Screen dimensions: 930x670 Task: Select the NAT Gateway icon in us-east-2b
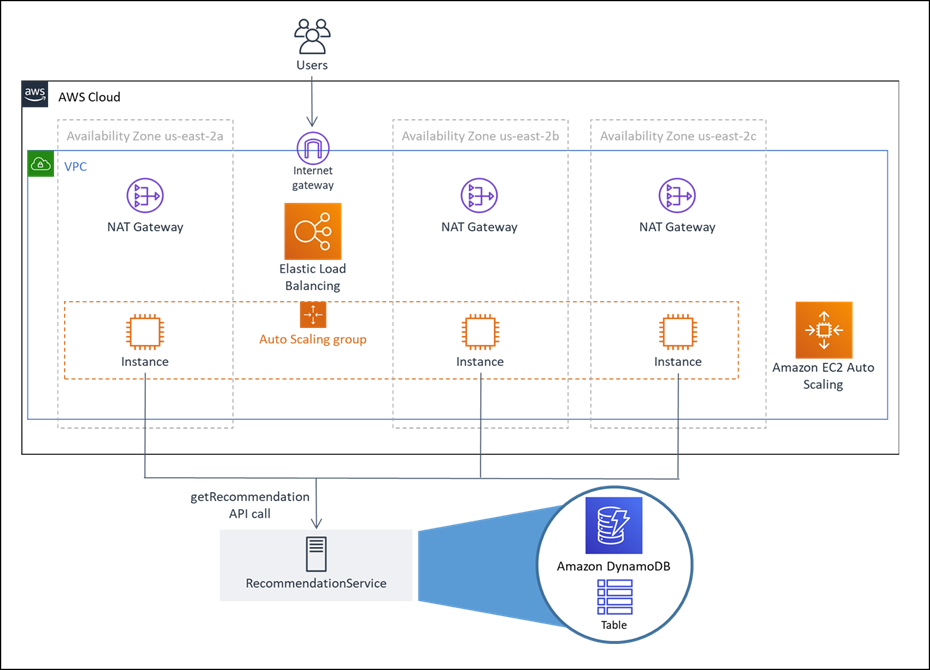click(x=479, y=195)
